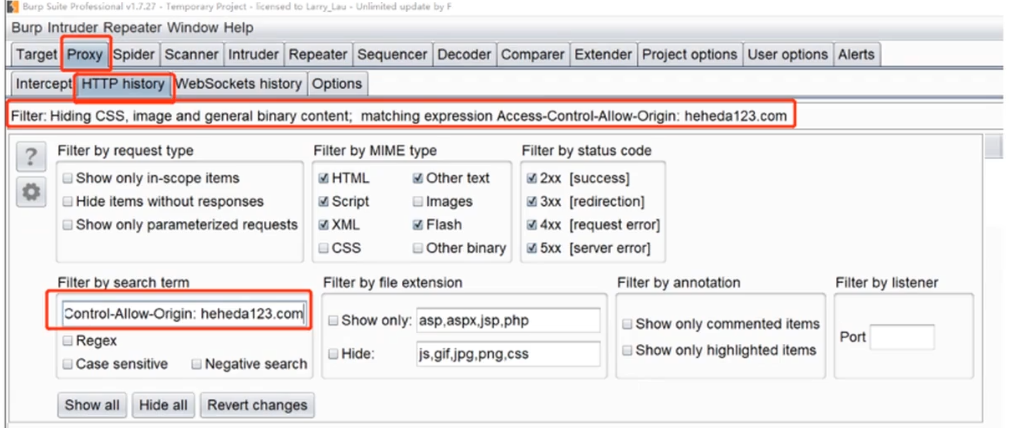Enable Show only highlighted items
Image resolution: width=1009 pixels, height=428 pixels.
point(627,351)
